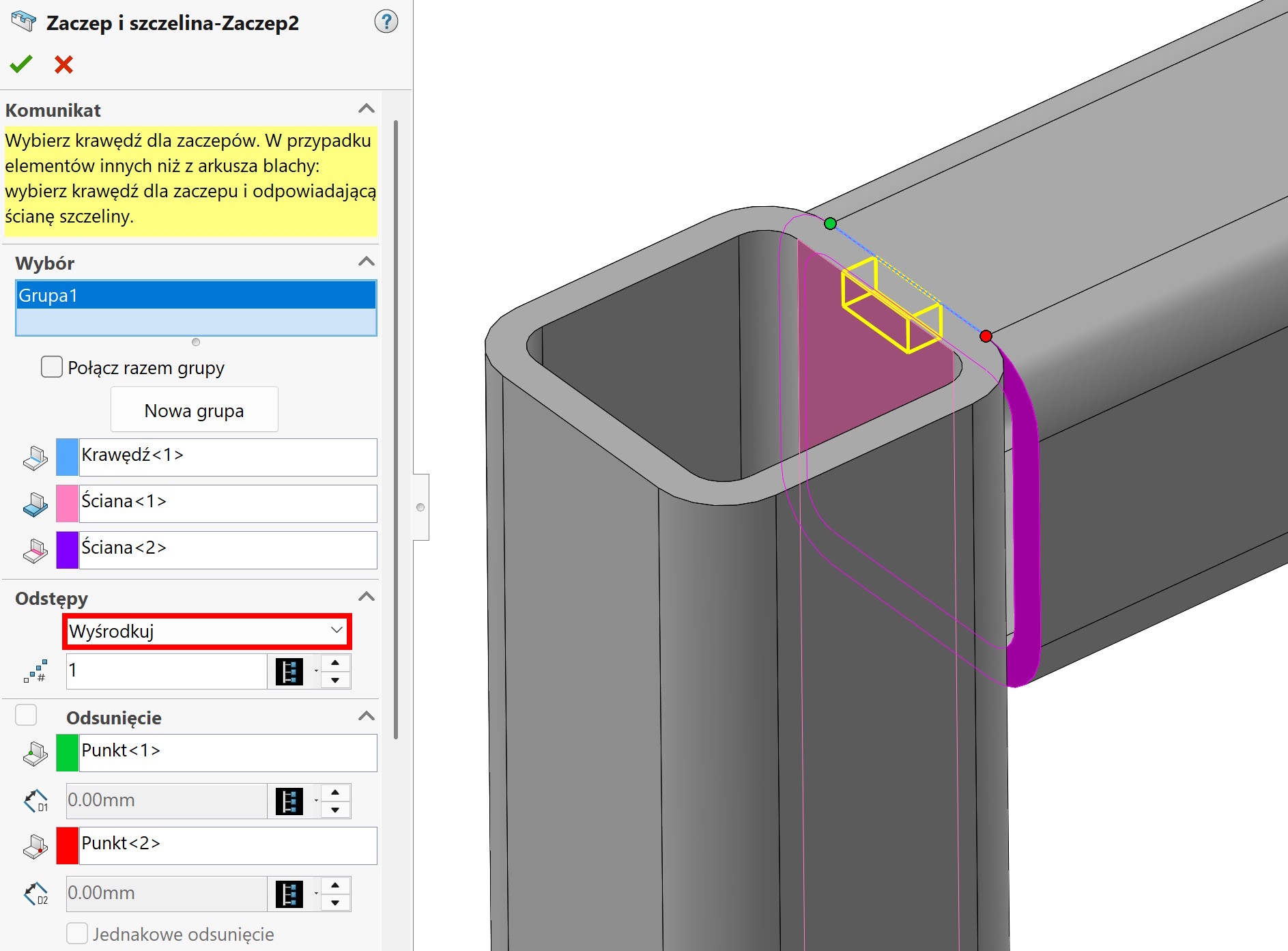Increase the instance count with up arrow

point(335,663)
